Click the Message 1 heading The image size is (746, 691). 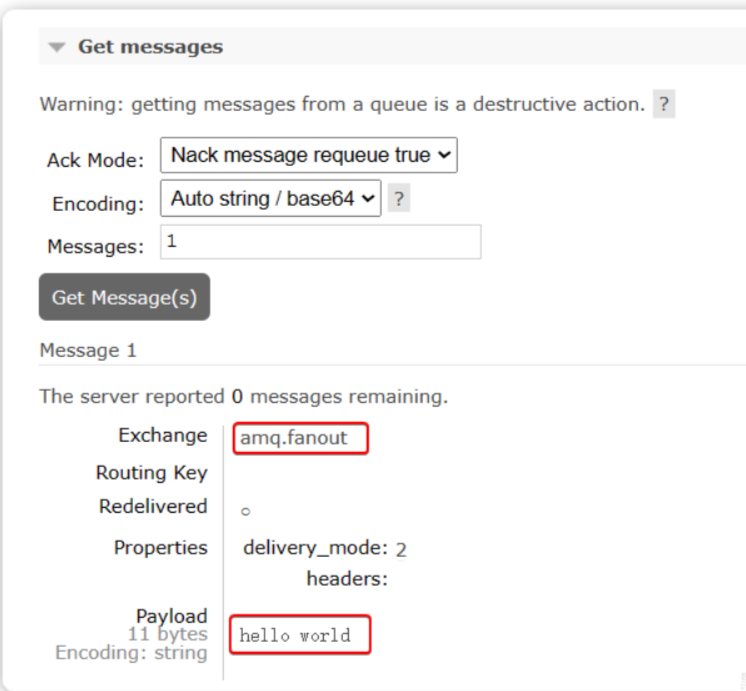coord(88,351)
